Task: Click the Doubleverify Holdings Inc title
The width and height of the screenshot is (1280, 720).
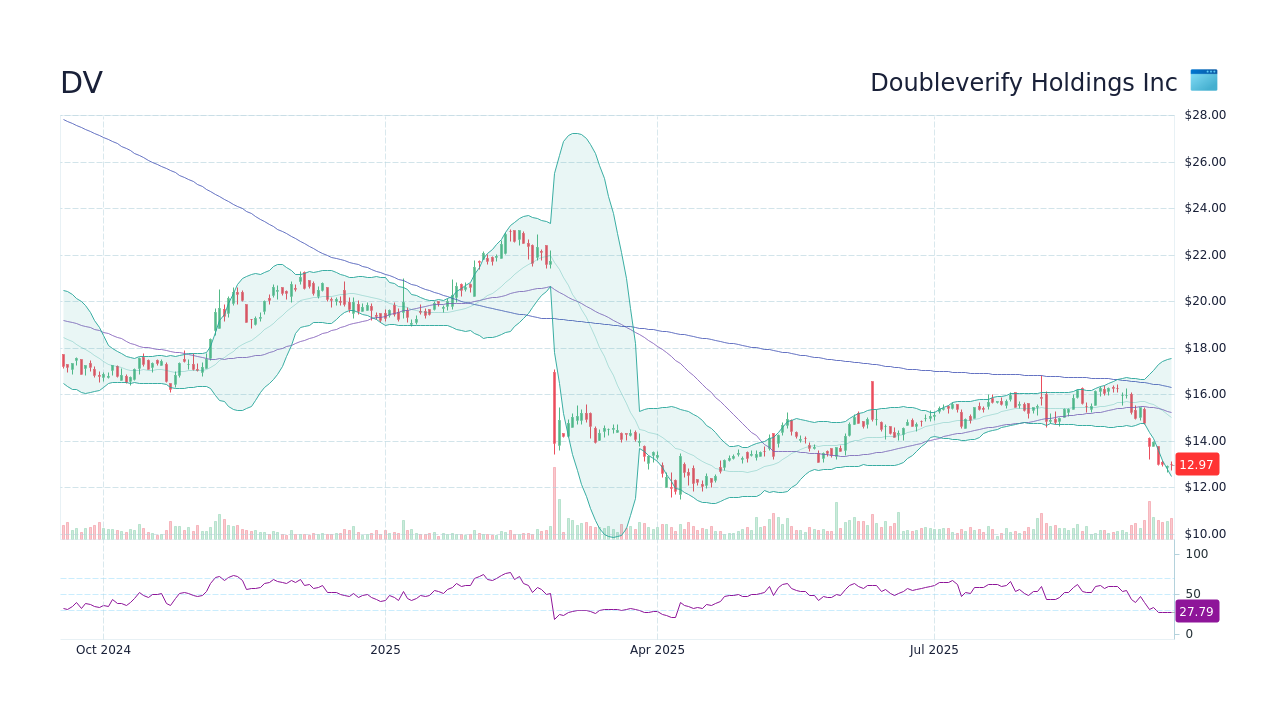Action: [1023, 82]
